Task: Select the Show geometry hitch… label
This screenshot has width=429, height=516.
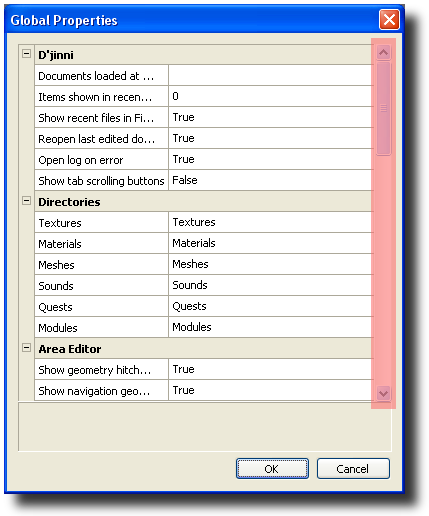Action: pyautogui.click(x=101, y=369)
